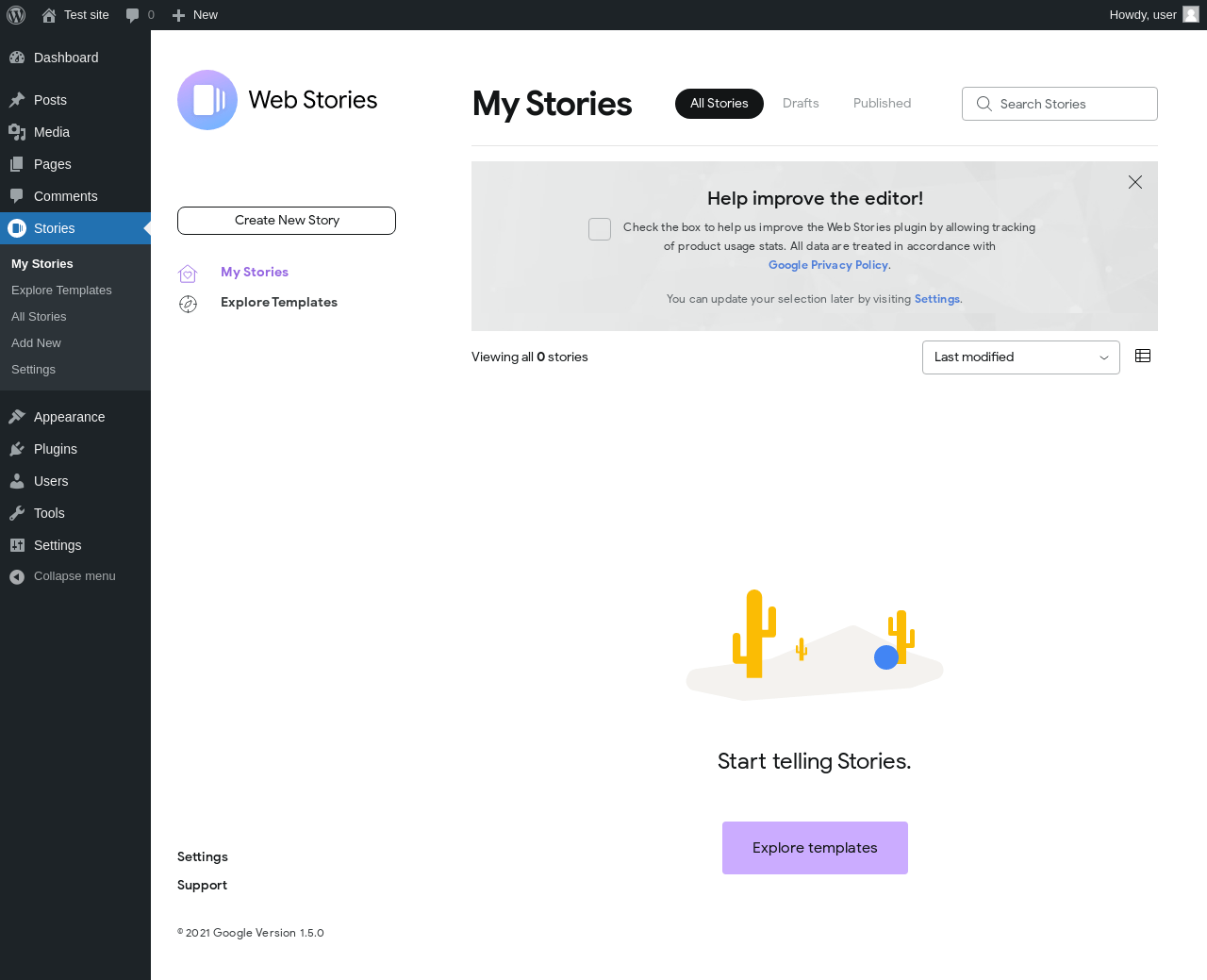Collapse the admin sidebar menu
Screen dimensions: 1207x980
click(x=62, y=576)
